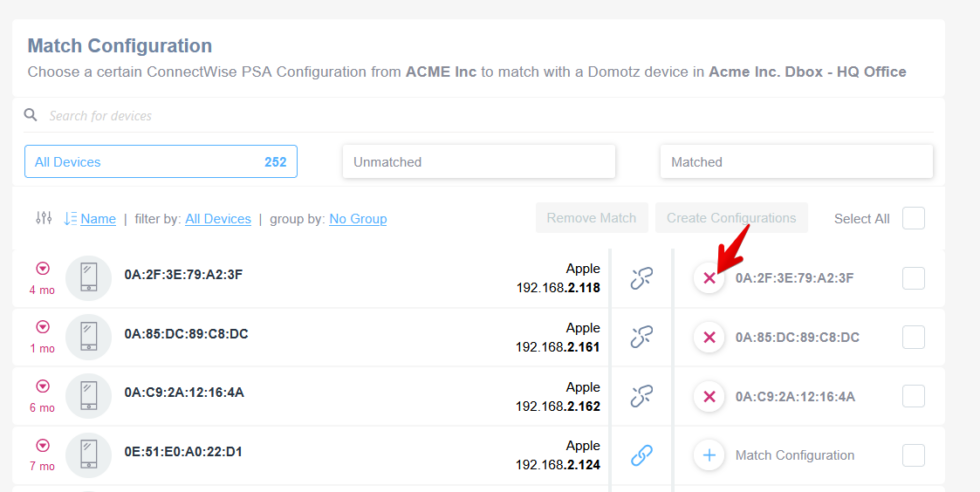Select checkbox on 0E:51:E0:A0:22:D1 row
The image size is (980, 492).
[x=913, y=456]
